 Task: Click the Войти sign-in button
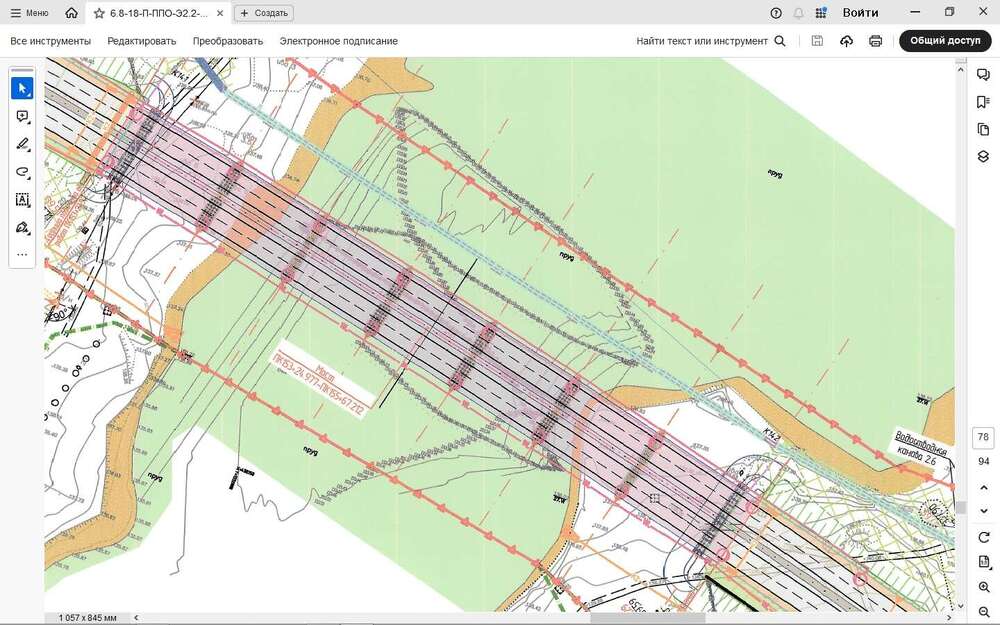click(x=860, y=13)
